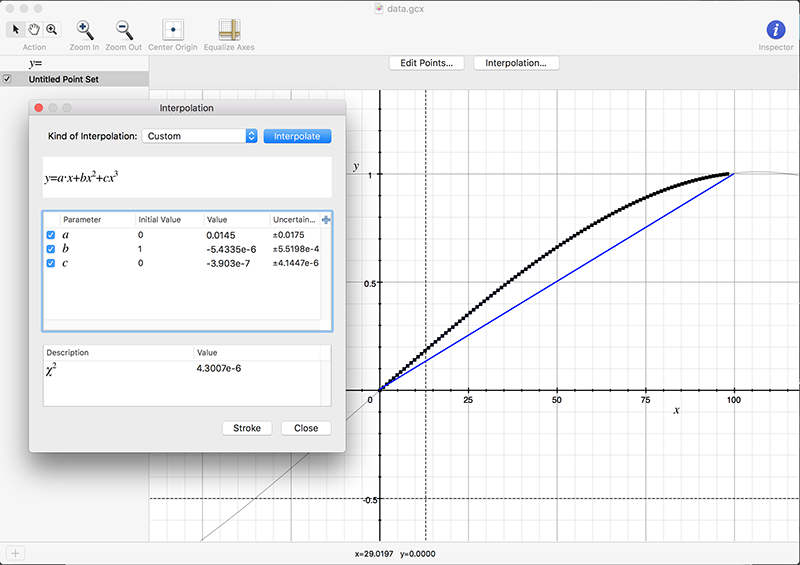Click chi-squared value 4.3007e-6
Image resolution: width=800 pixels, height=565 pixels.
tap(219, 369)
